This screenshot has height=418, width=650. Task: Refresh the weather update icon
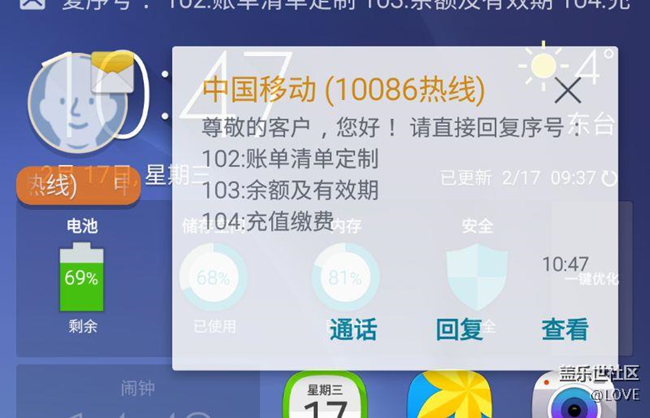click(x=609, y=179)
